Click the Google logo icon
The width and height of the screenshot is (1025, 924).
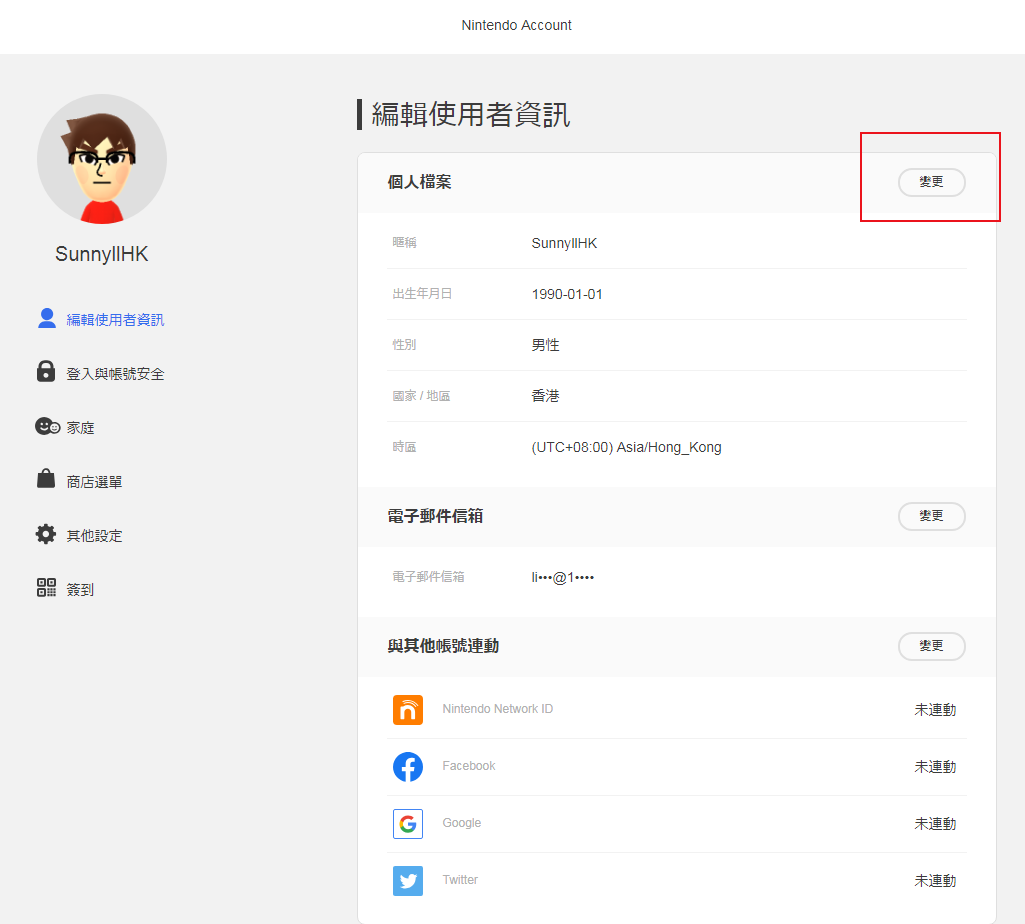(408, 823)
